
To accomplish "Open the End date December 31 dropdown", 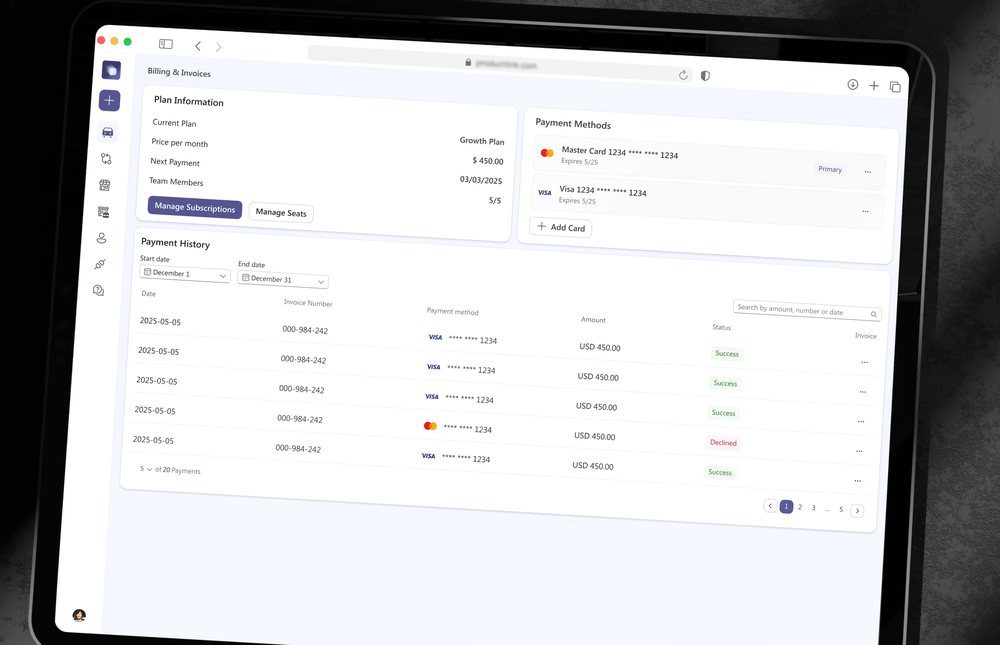I will (283, 279).
